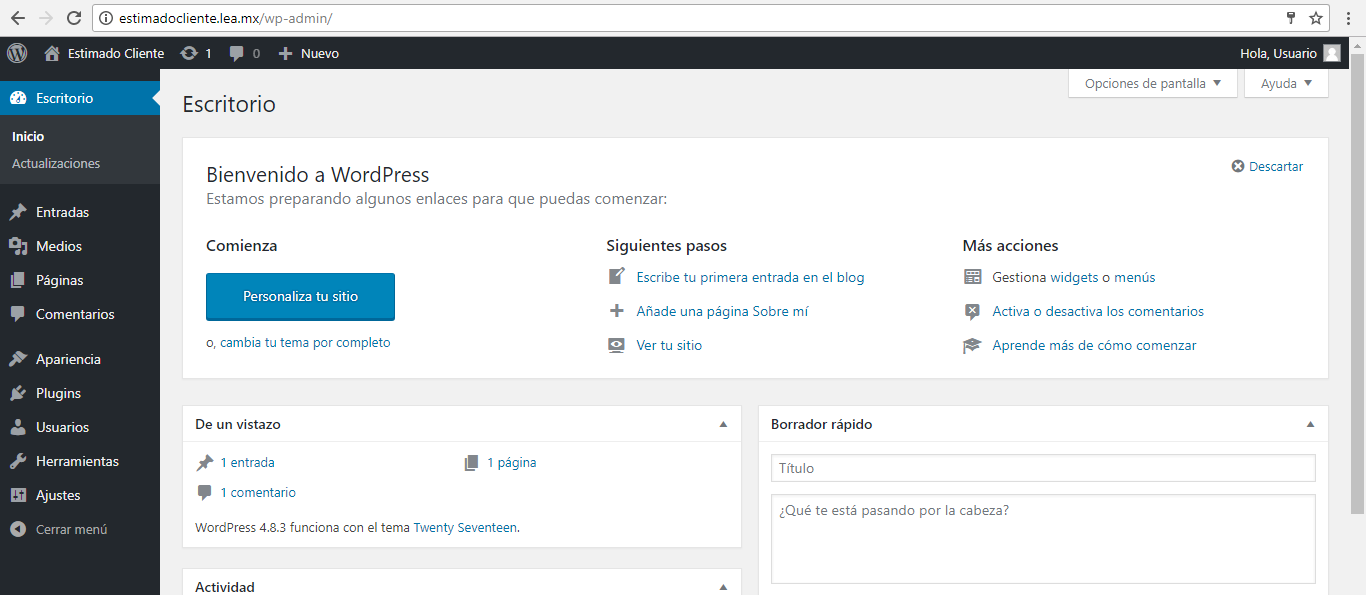The width and height of the screenshot is (1366, 595).
Task: Click the updates refresh icon in admin bar
Action: coord(188,54)
